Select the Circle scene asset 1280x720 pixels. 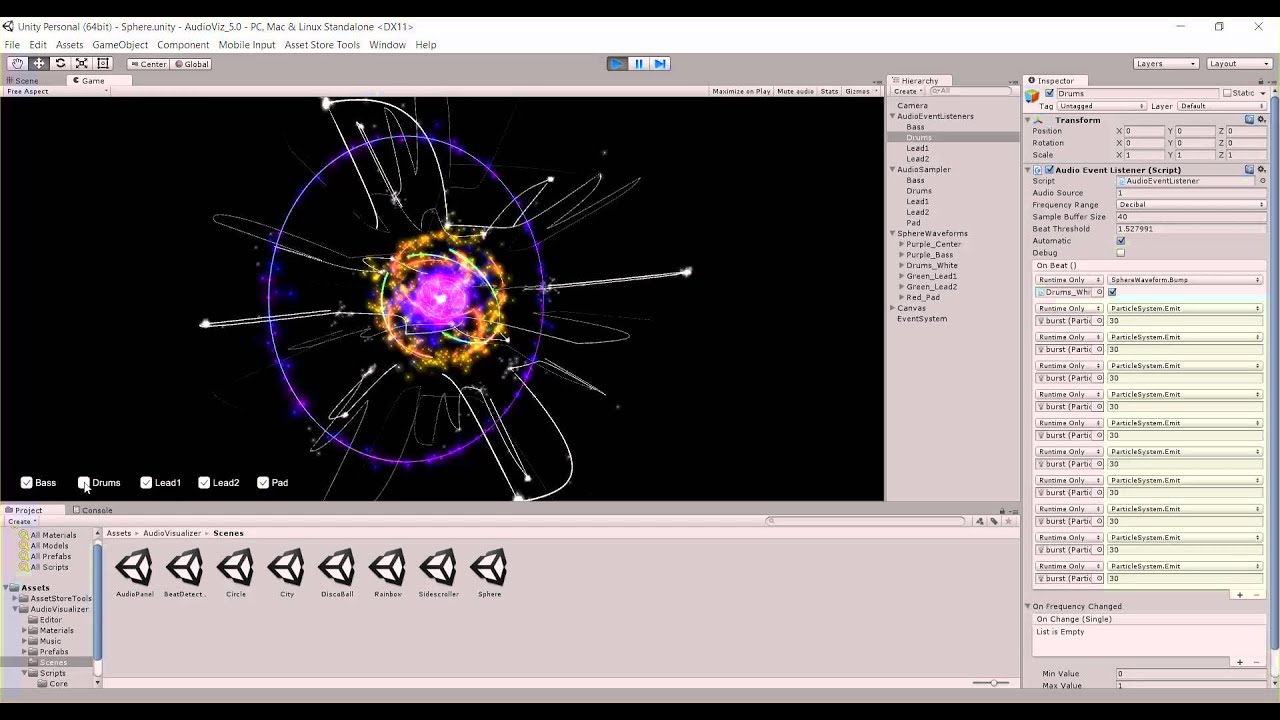(236, 573)
